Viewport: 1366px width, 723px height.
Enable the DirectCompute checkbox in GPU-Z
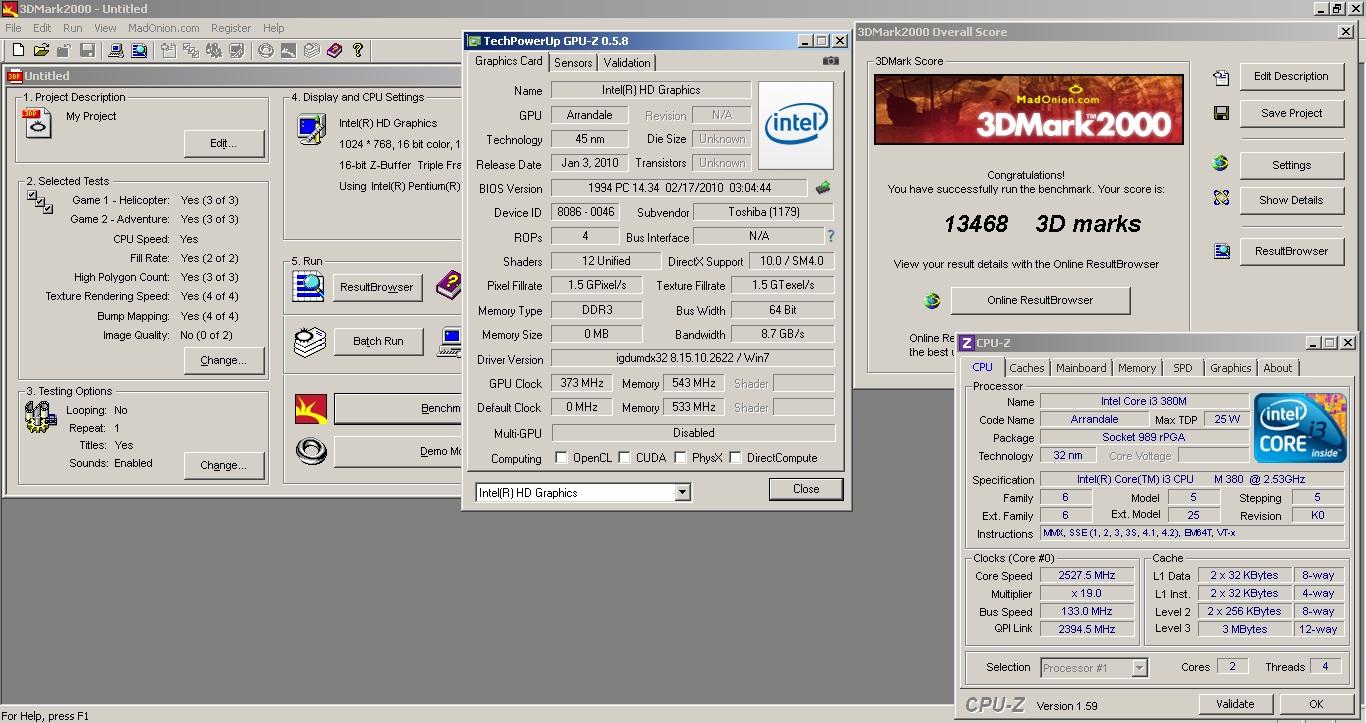pos(736,458)
